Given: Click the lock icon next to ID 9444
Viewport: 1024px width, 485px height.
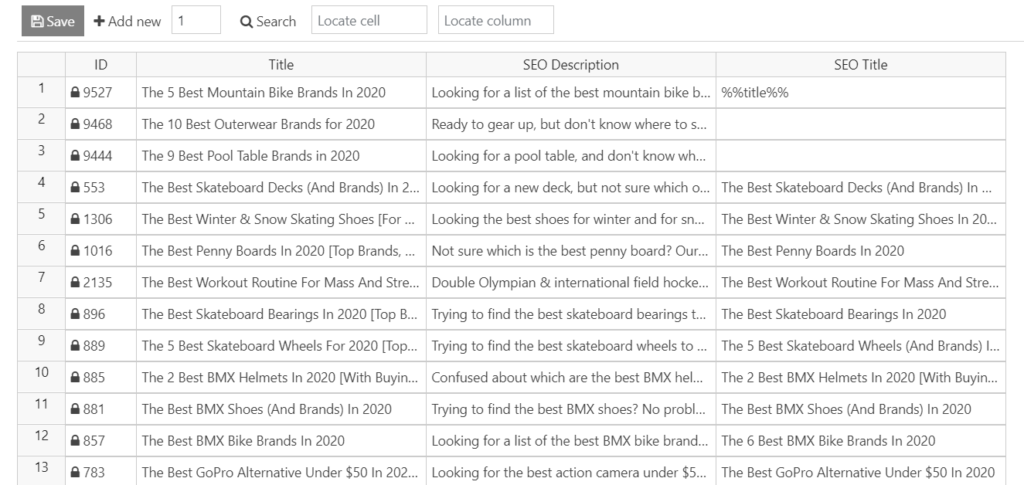Looking at the screenshot, I should click(75, 156).
